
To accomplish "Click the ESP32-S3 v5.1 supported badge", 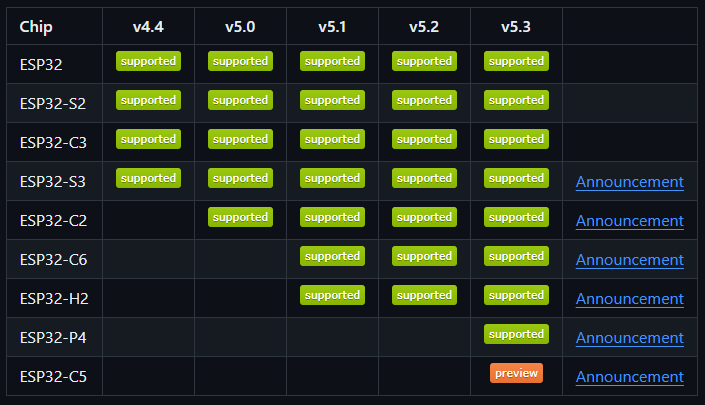I will tap(332, 178).
